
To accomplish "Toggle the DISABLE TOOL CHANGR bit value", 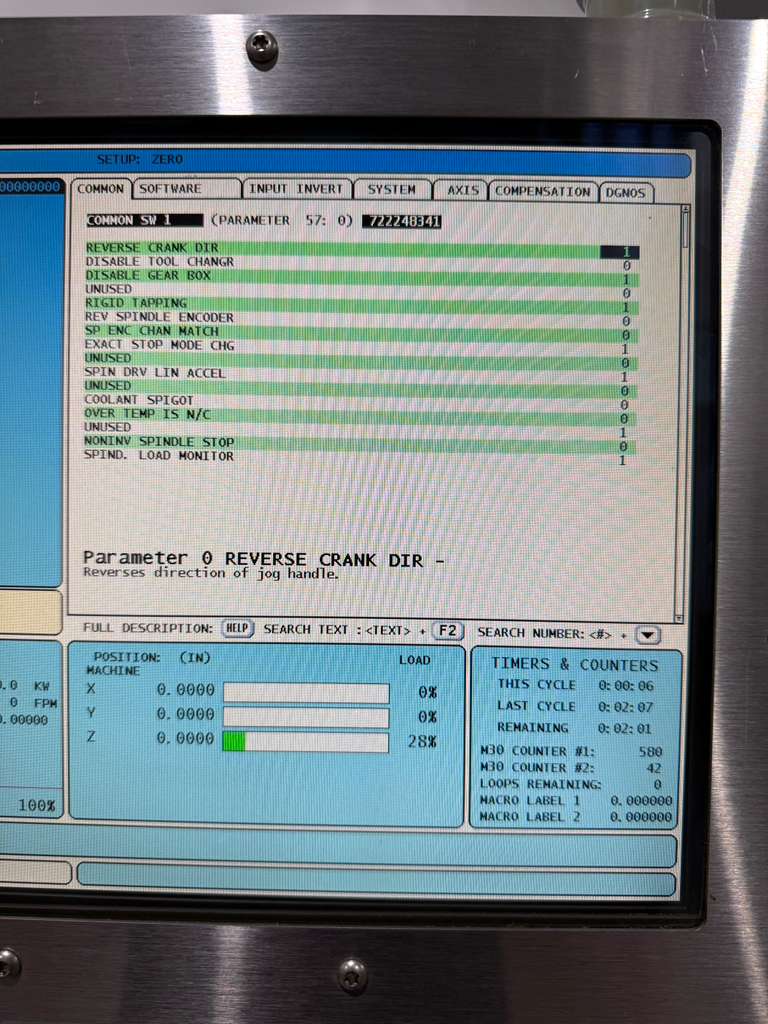I will coord(625,266).
